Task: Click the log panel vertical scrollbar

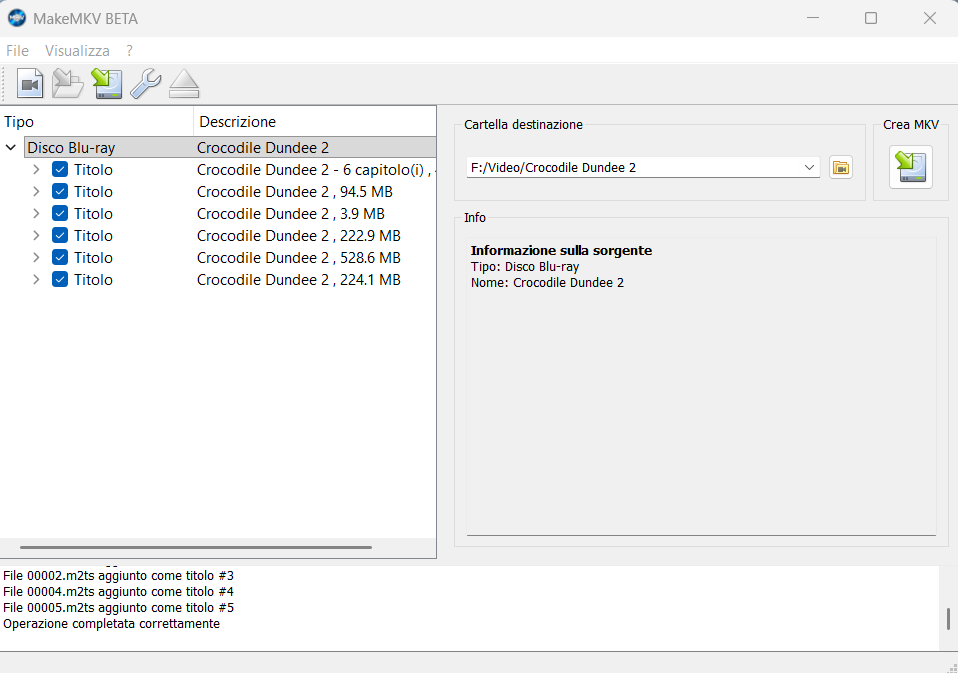Action: click(948, 618)
